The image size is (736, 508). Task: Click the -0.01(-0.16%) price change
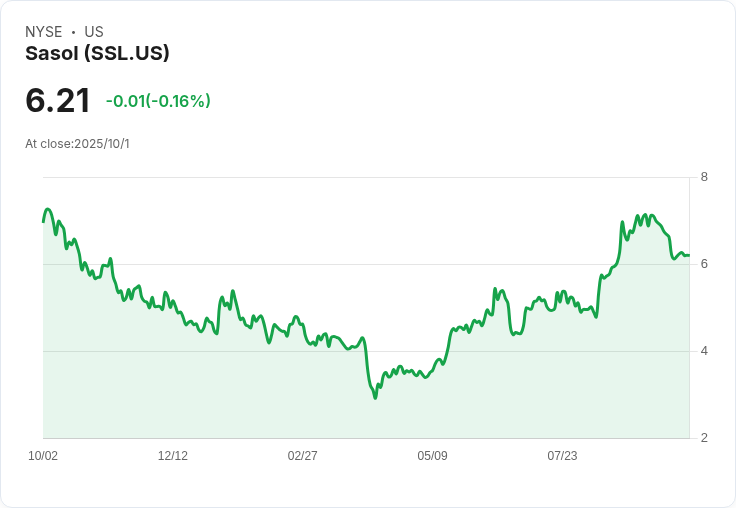[x=158, y=101]
